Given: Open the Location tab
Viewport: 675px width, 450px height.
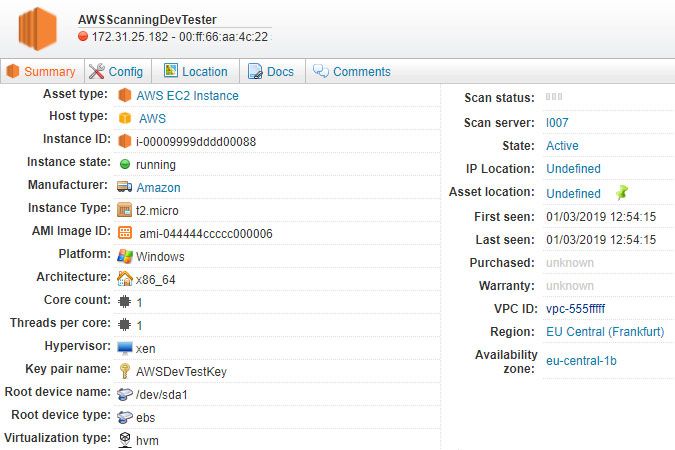Looking at the screenshot, I should [195, 71].
